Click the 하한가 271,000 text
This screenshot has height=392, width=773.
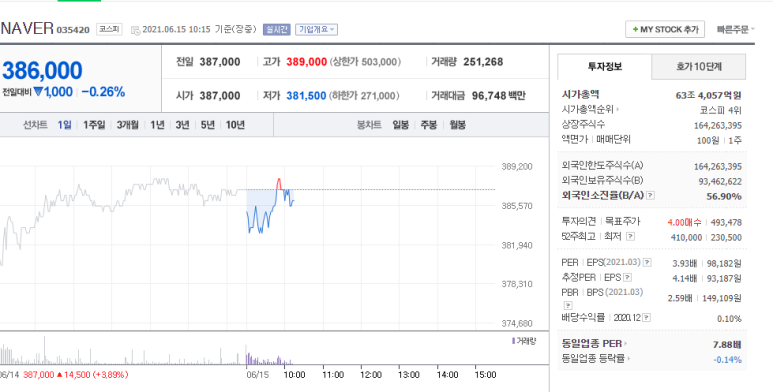pyautogui.click(x=364, y=96)
